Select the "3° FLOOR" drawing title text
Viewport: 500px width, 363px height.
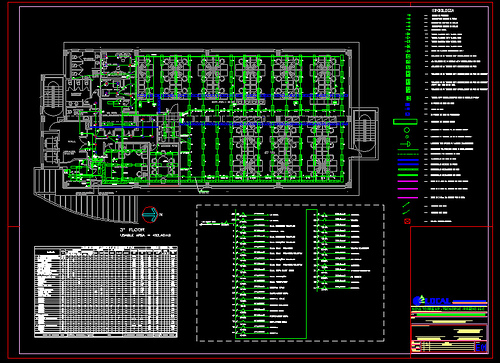click(x=132, y=230)
